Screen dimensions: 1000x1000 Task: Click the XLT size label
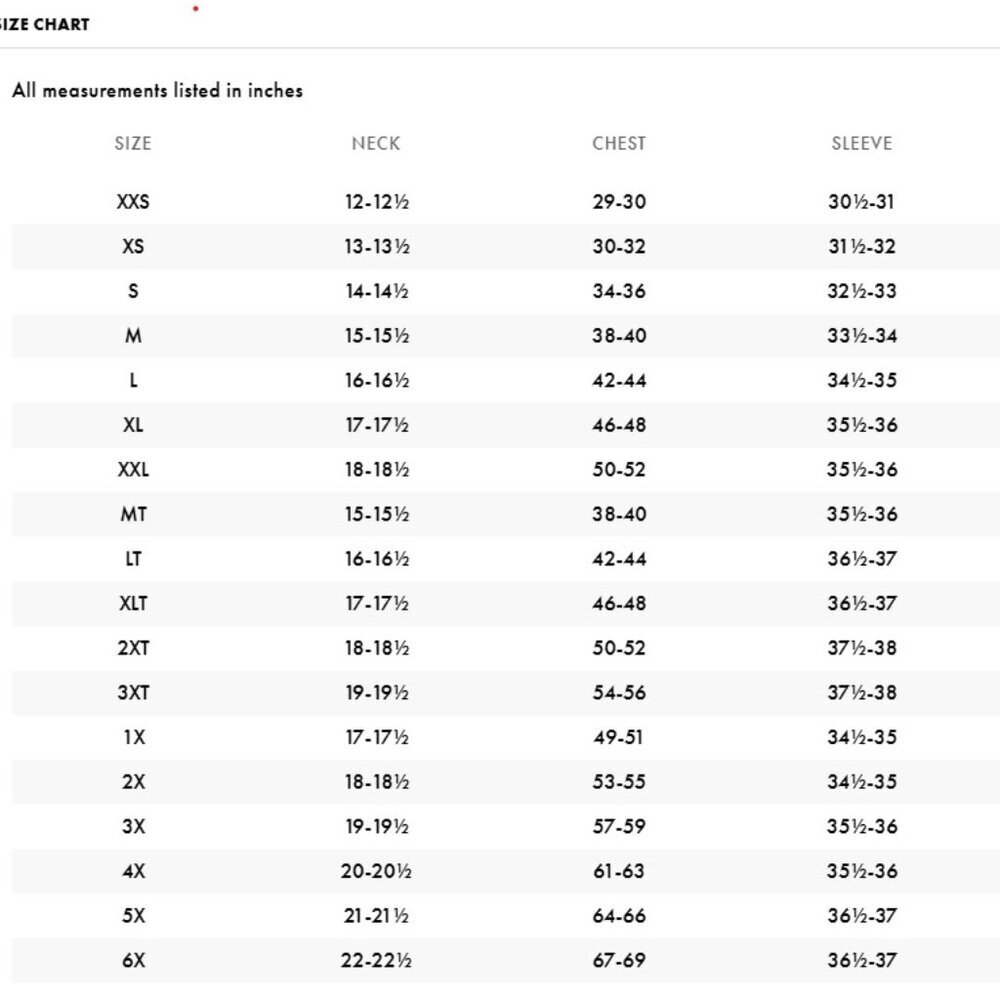[133, 603]
